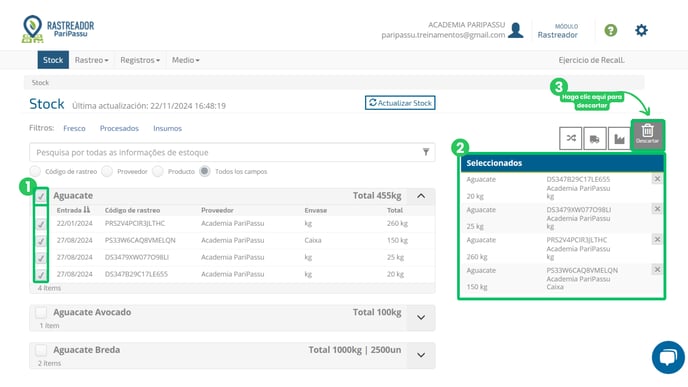Remove DS3479XW077O98LI from Seleccionados
The width and height of the screenshot is (688, 387).
point(657,209)
